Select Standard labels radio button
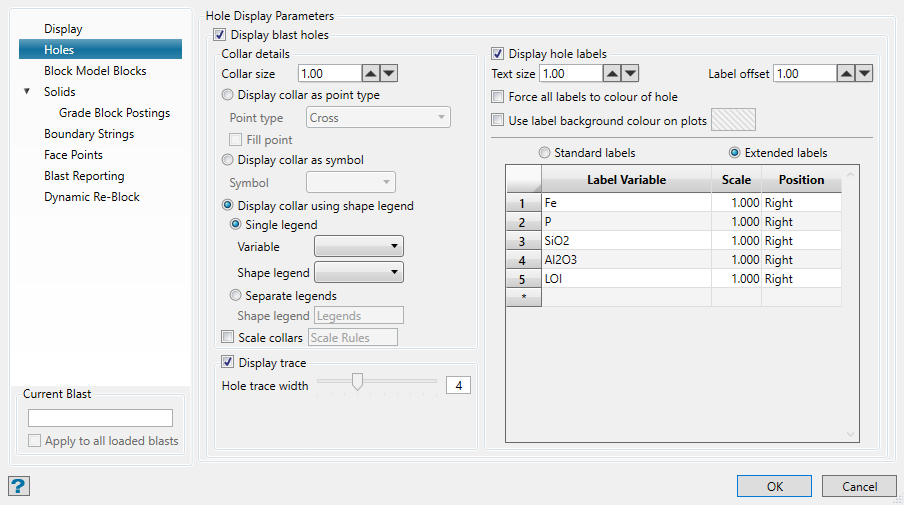 coord(544,153)
